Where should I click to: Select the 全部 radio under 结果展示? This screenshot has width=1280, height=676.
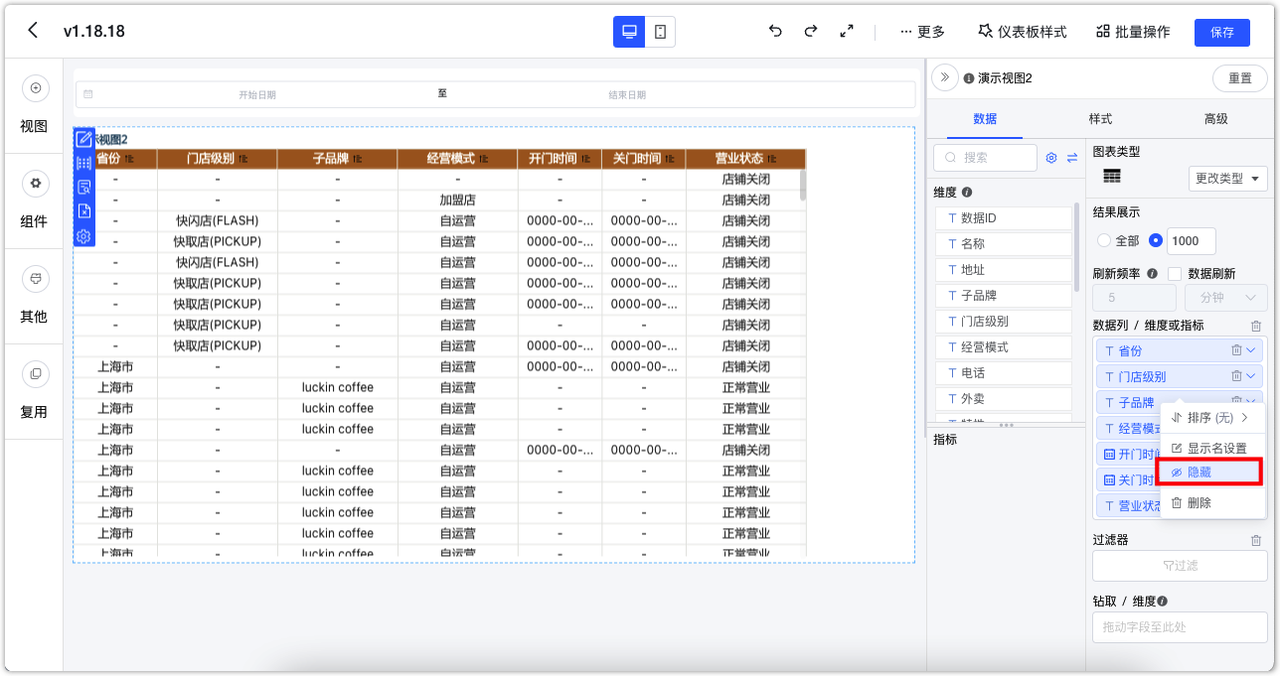tap(1104, 240)
